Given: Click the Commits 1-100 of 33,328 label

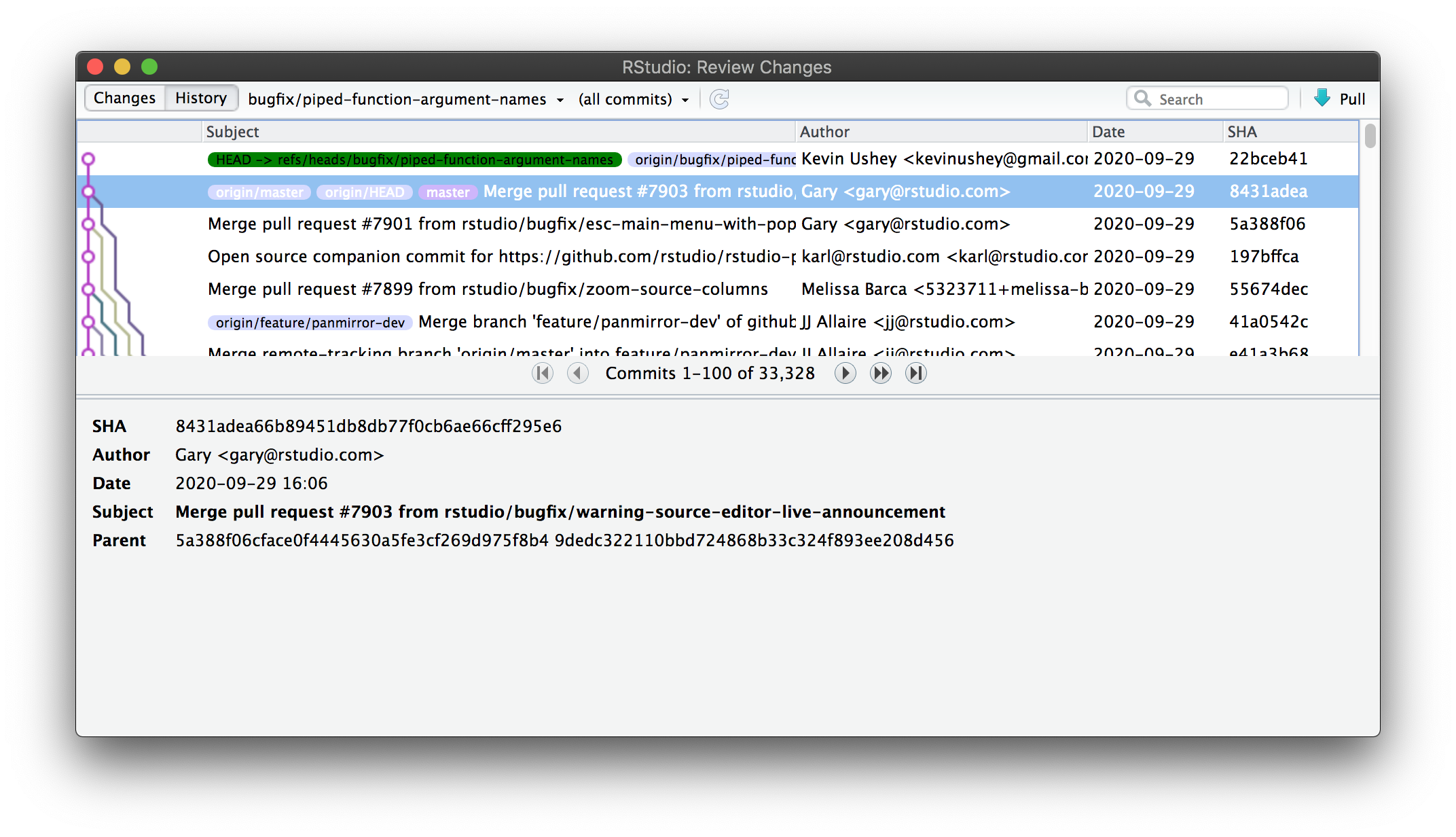Looking at the screenshot, I should [710, 374].
